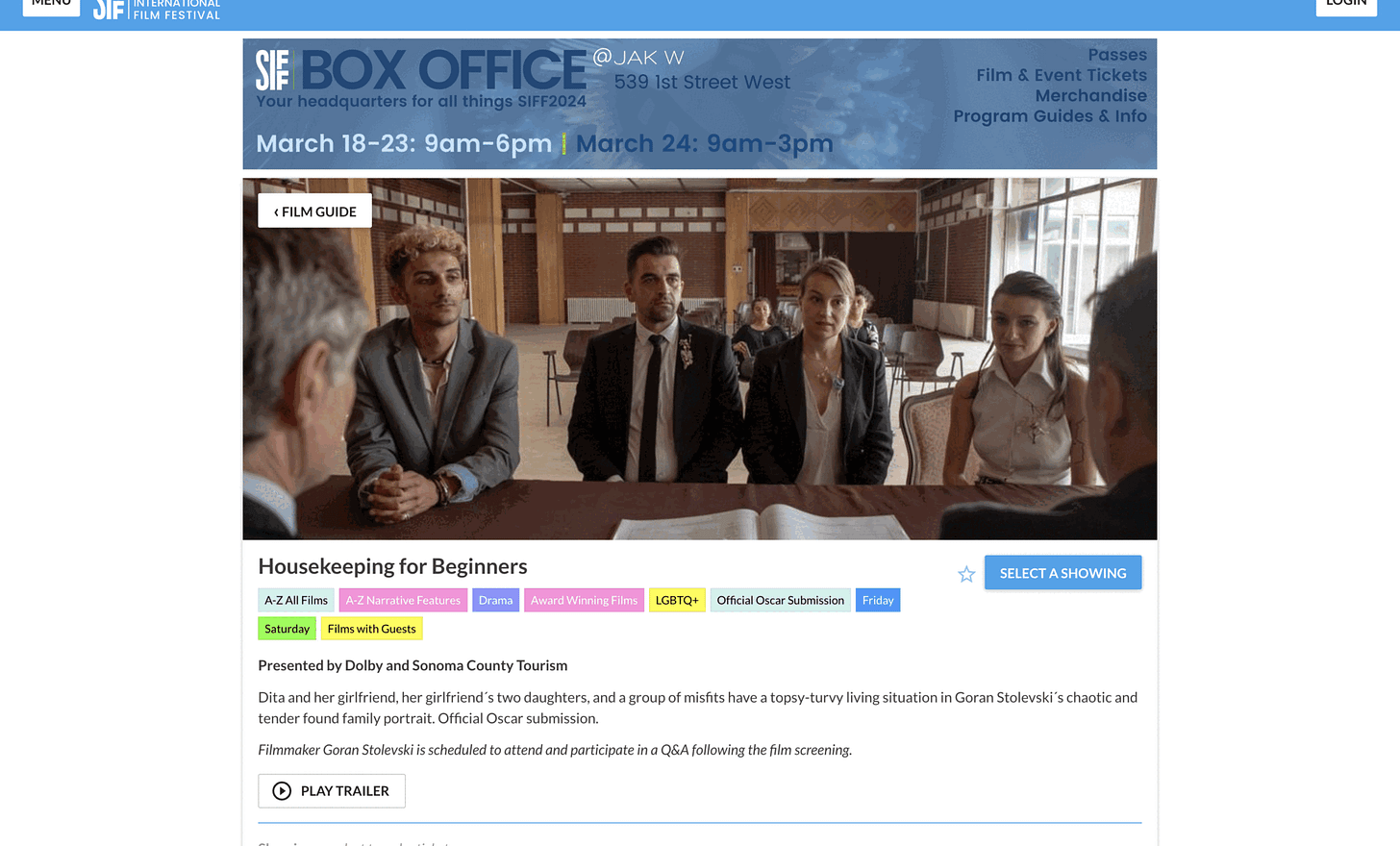Select the Official Oscar Submission tag
This screenshot has height=846, width=1400.
click(x=780, y=600)
